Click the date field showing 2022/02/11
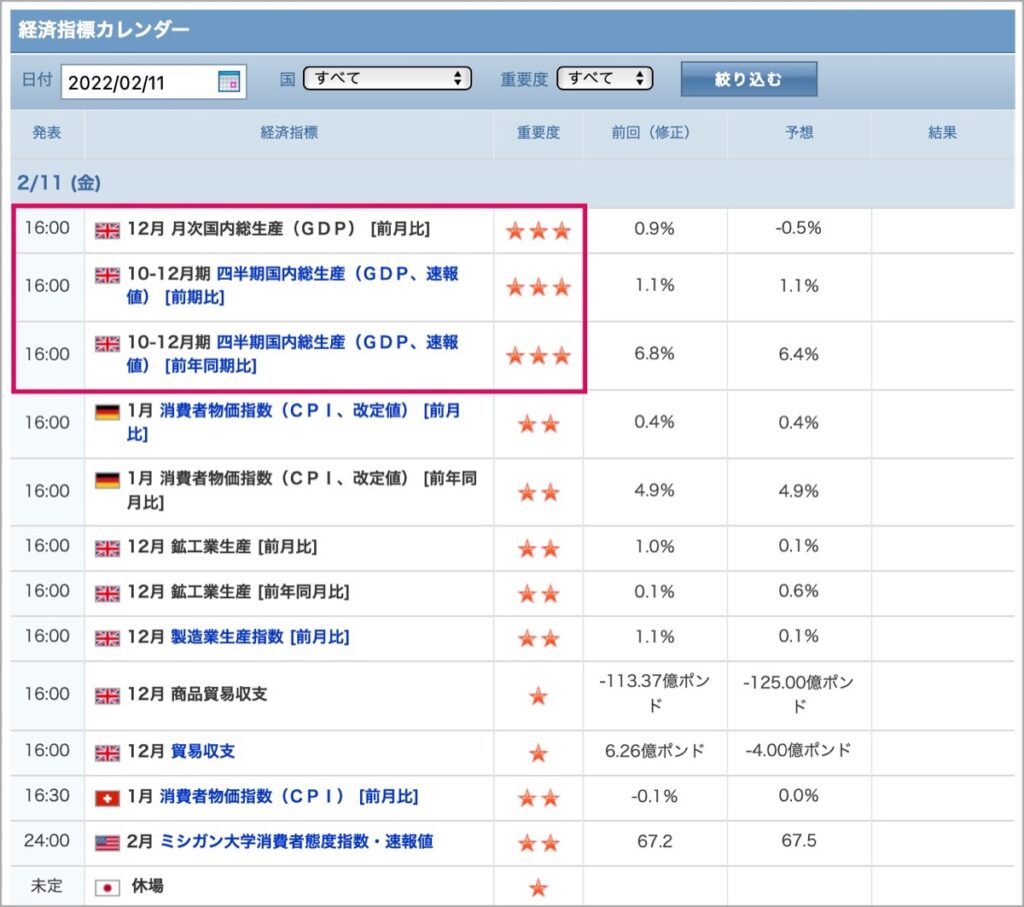 tap(153, 82)
